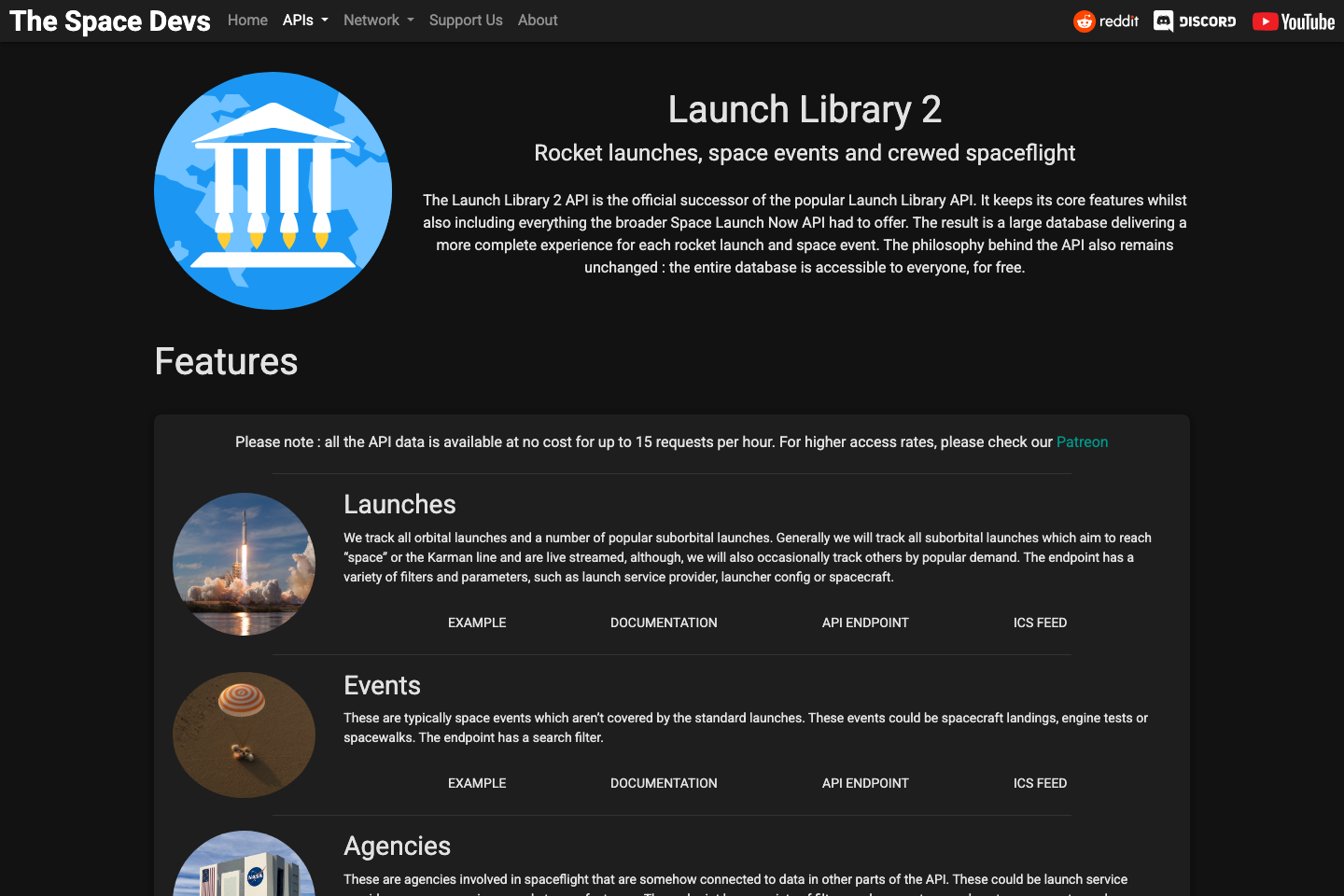Screen dimensions: 1344x896
Task: Open the capsule landing image for Events
Action: [x=244, y=735]
